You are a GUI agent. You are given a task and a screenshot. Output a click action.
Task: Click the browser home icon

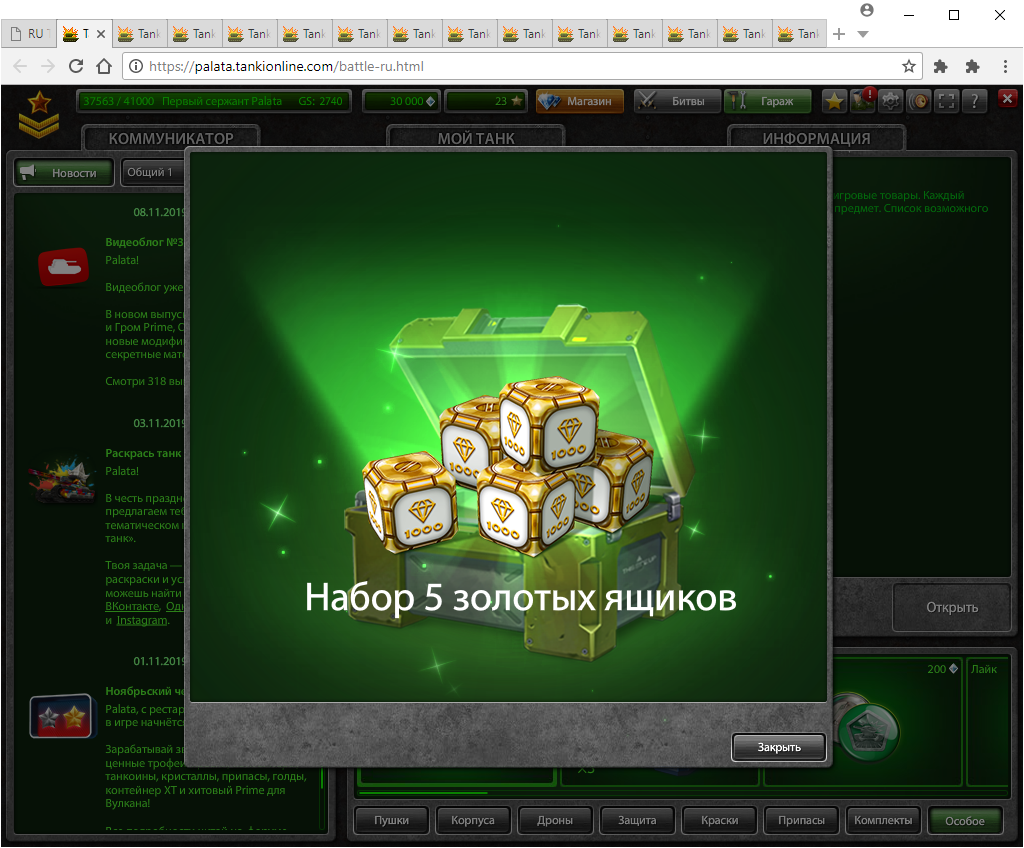(104, 66)
